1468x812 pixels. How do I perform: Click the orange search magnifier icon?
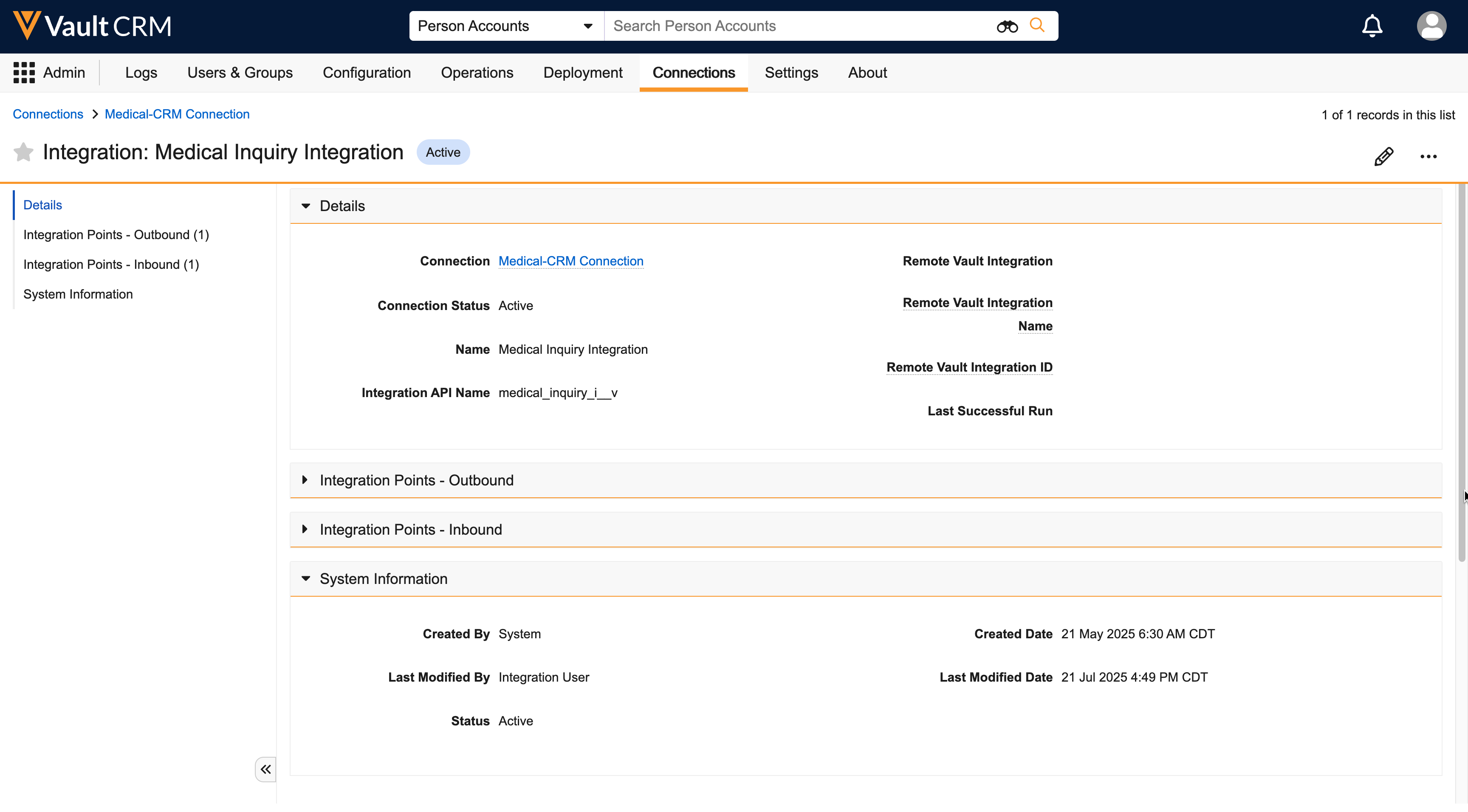click(x=1037, y=25)
